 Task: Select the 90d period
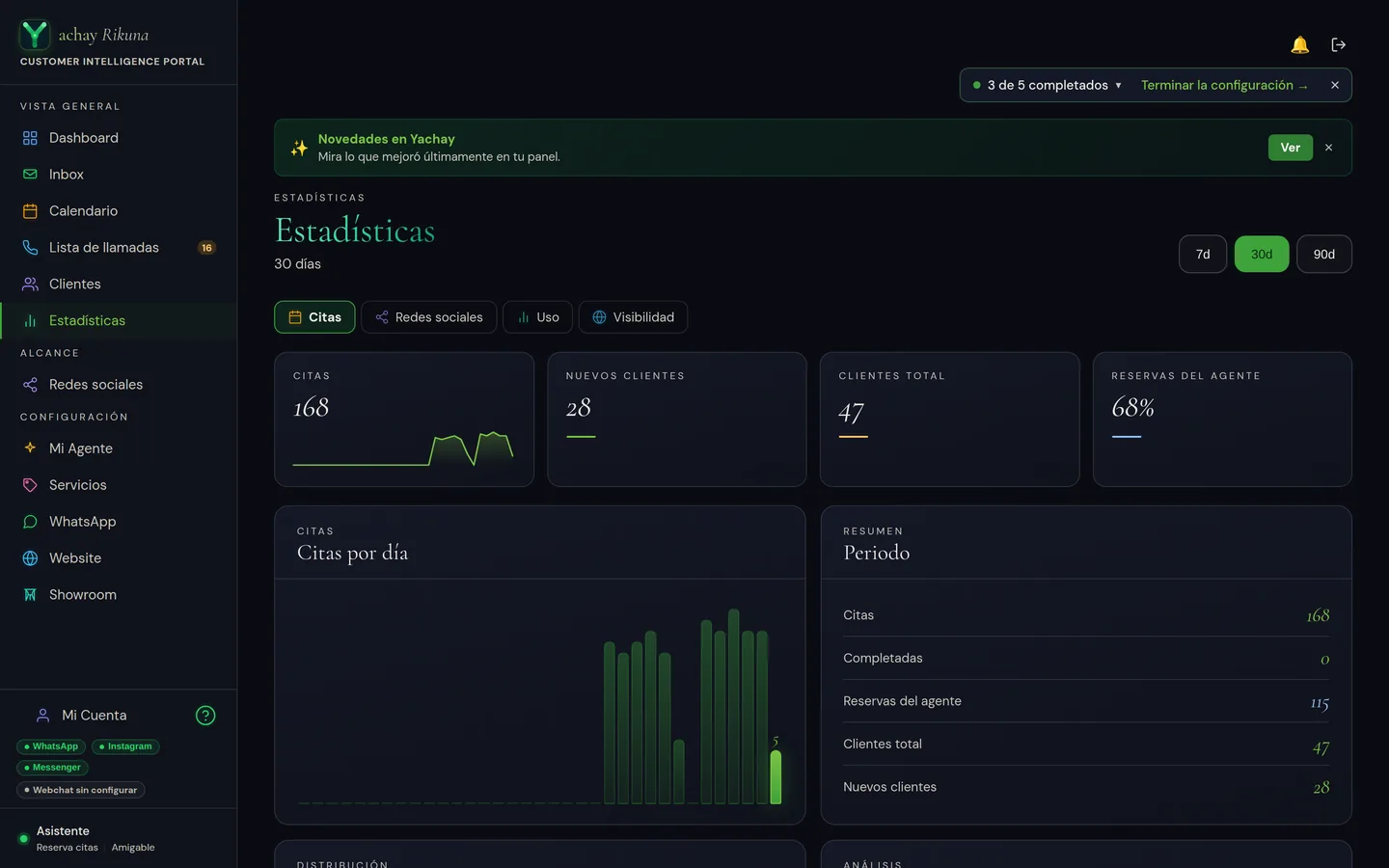[x=1324, y=255]
